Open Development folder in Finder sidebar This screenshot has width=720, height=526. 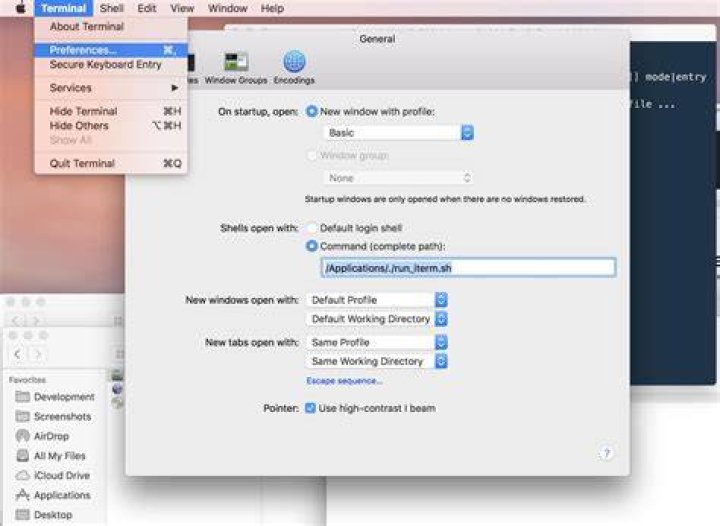pos(55,397)
